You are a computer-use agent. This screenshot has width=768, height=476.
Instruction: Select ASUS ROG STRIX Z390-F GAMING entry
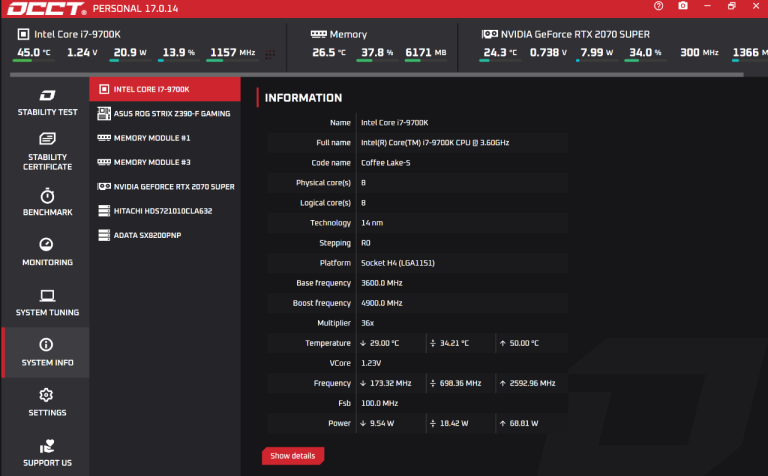tap(165, 114)
